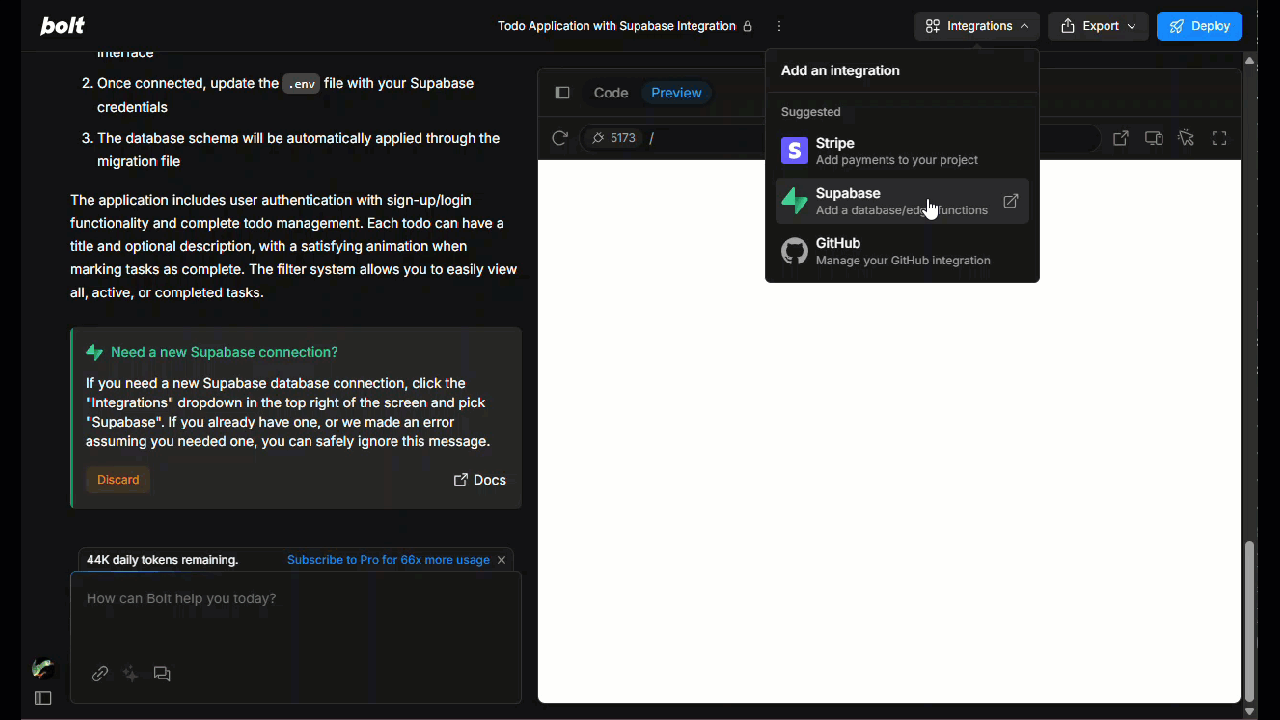Switch to the Code tab
Image resolution: width=1280 pixels, height=720 pixels.
(x=610, y=92)
